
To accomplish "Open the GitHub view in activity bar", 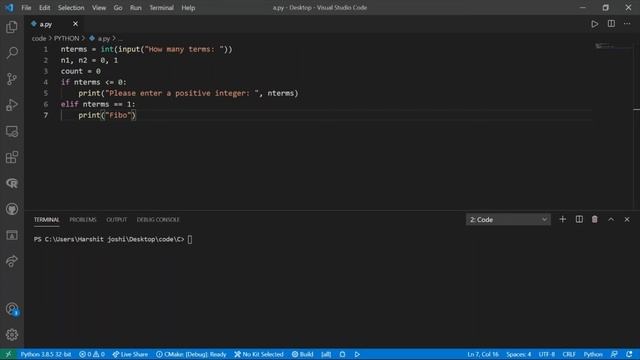I will [x=12, y=209].
